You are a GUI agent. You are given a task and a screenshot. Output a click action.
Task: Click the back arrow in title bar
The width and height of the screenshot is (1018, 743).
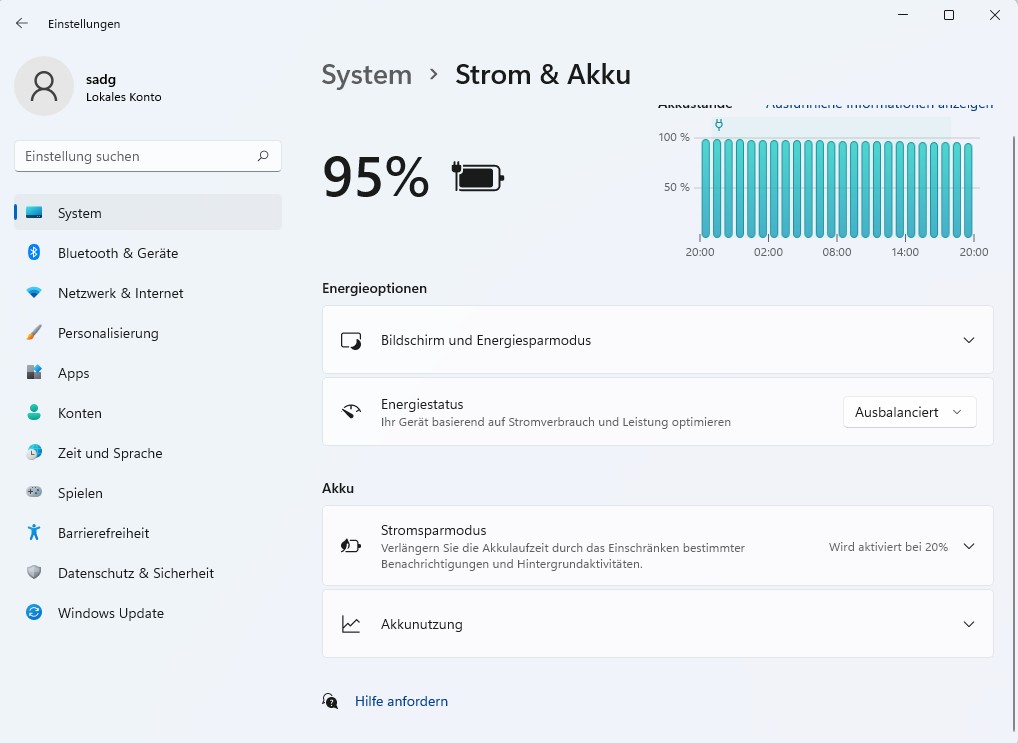click(x=22, y=23)
